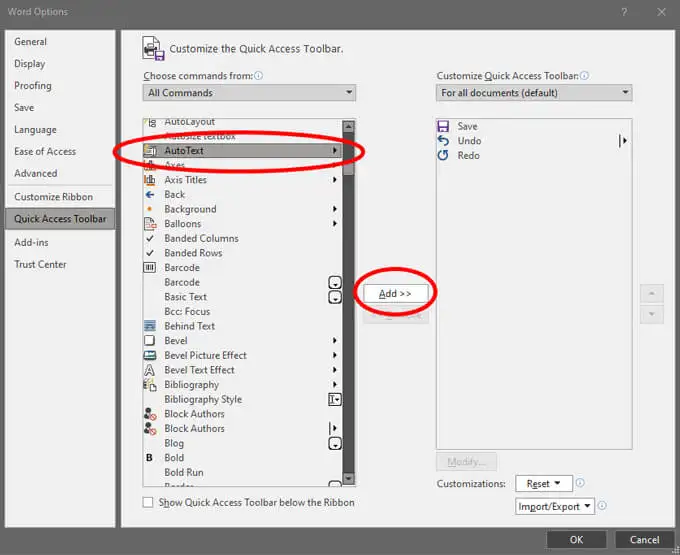
Task: Select the Basic Text command
Action: 185,297
